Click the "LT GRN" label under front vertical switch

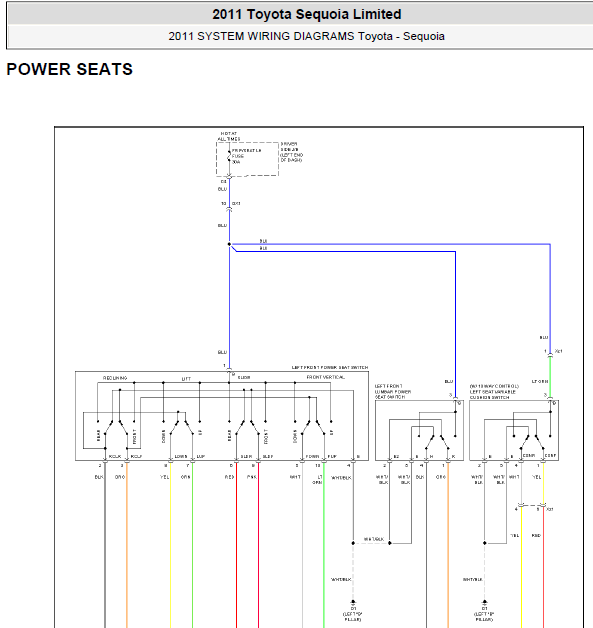coord(318,480)
